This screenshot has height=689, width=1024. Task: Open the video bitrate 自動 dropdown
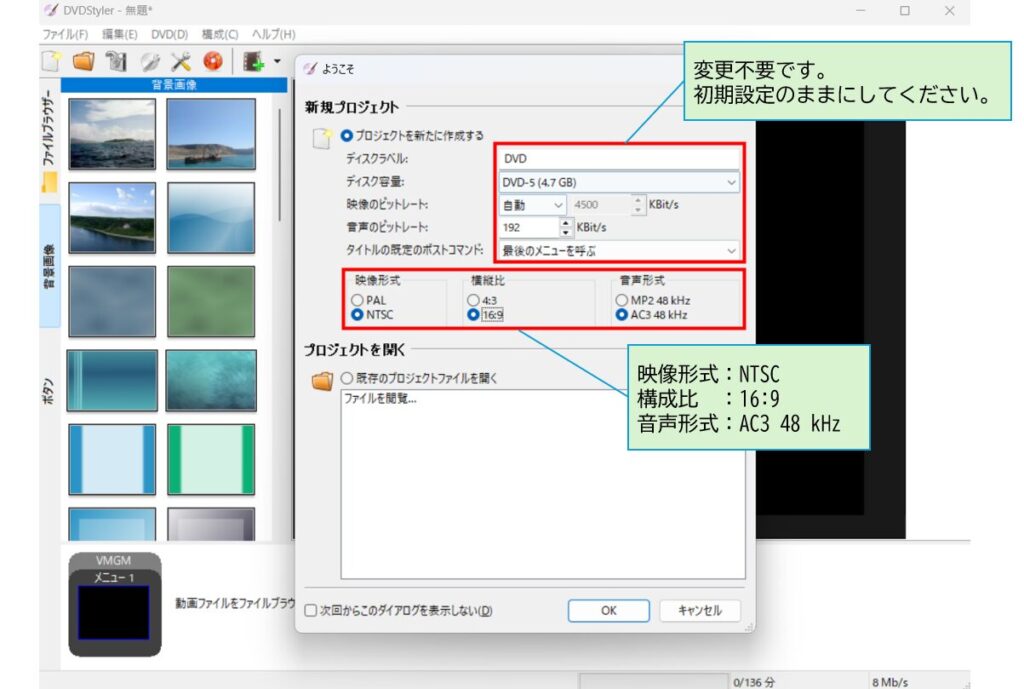pyautogui.click(x=533, y=205)
